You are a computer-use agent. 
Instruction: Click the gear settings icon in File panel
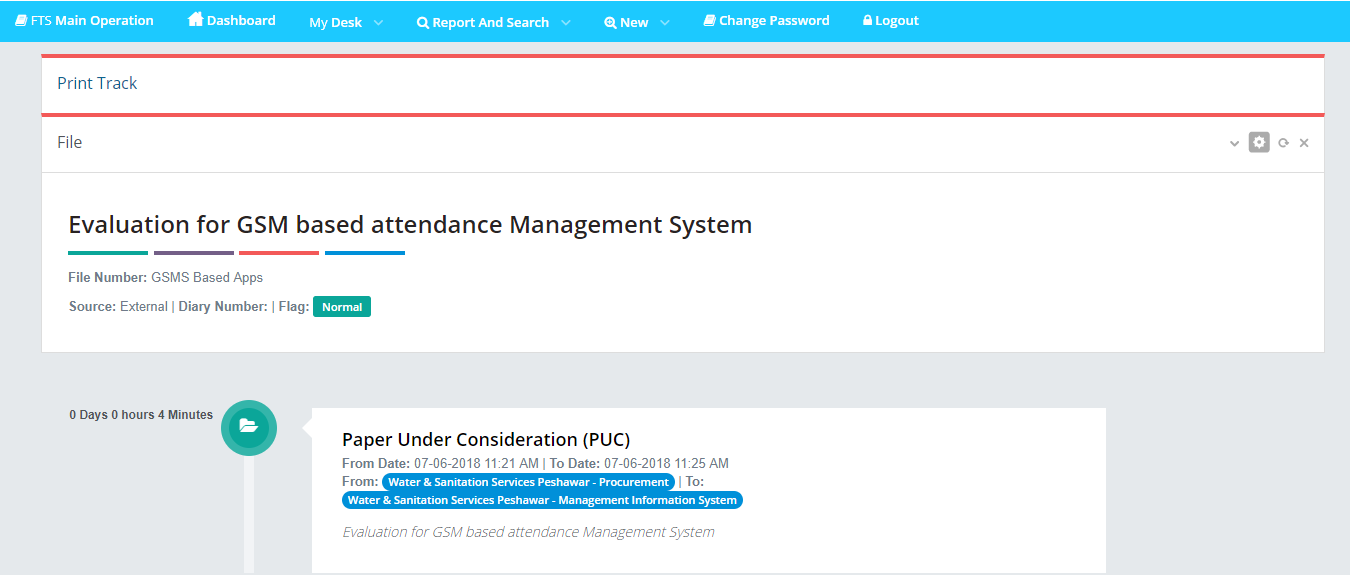pos(1258,142)
